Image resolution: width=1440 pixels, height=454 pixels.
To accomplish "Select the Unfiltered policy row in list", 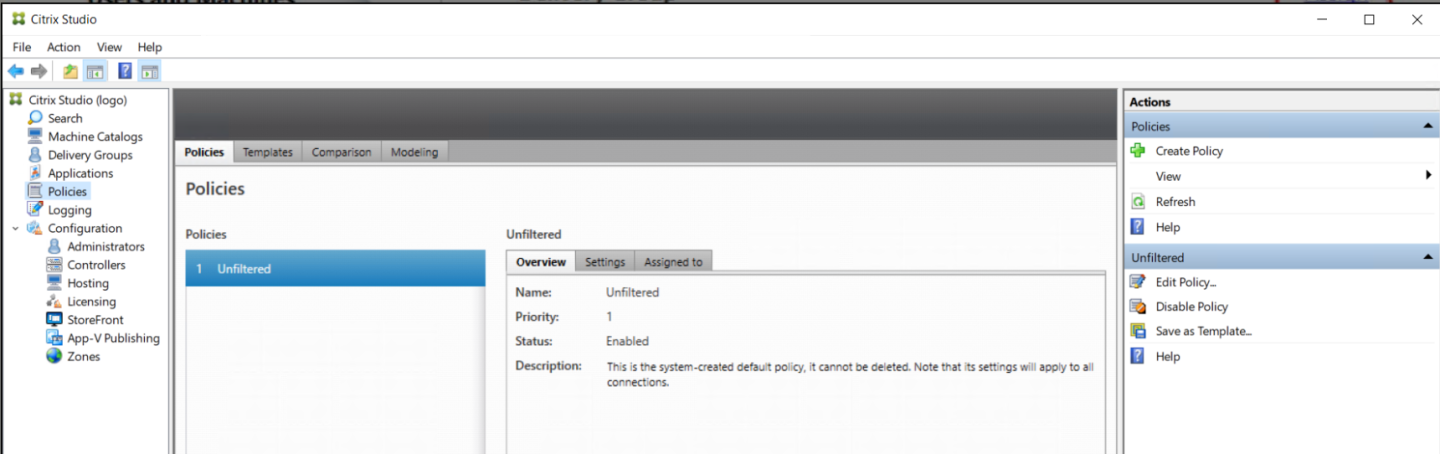I will pyautogui.click(x=335, y=269).
